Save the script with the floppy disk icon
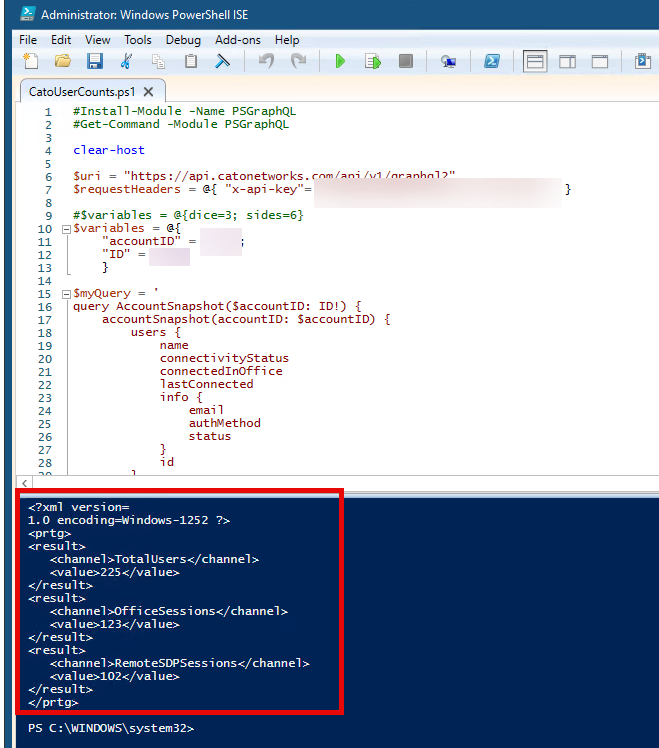The image size is (659, 748). (x=94, y=62)
